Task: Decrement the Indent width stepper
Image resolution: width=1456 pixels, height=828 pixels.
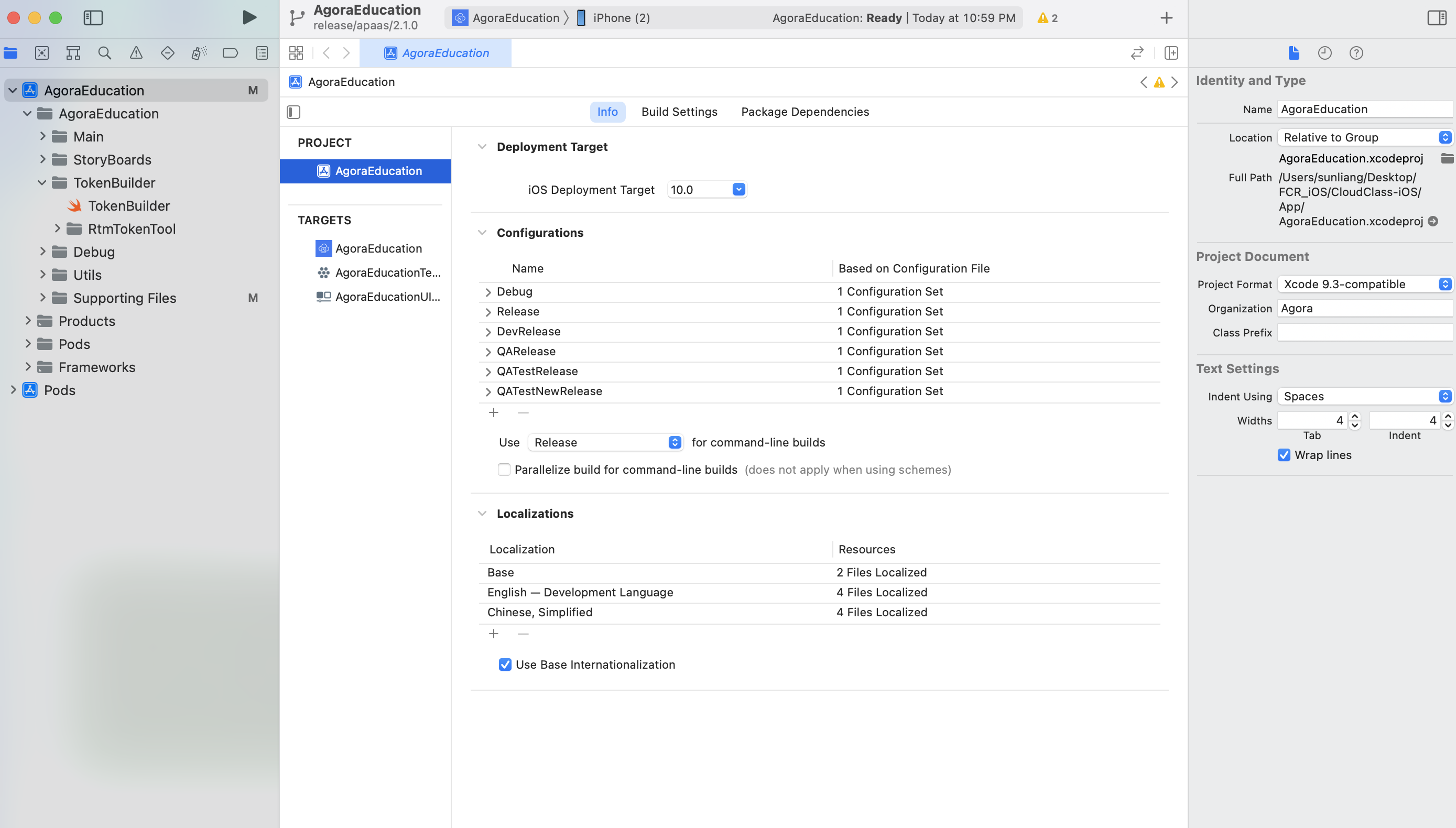Action: [1448, 425]
